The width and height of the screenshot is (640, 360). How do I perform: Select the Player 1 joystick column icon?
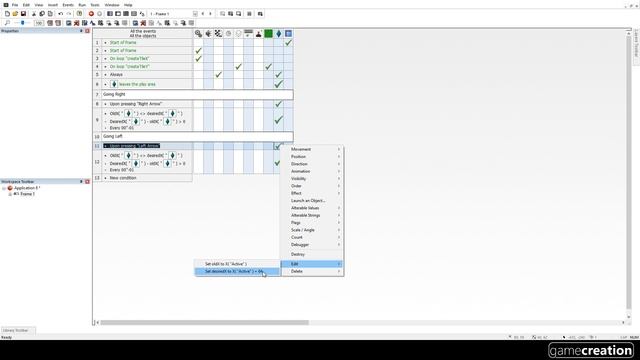point(258,33)
